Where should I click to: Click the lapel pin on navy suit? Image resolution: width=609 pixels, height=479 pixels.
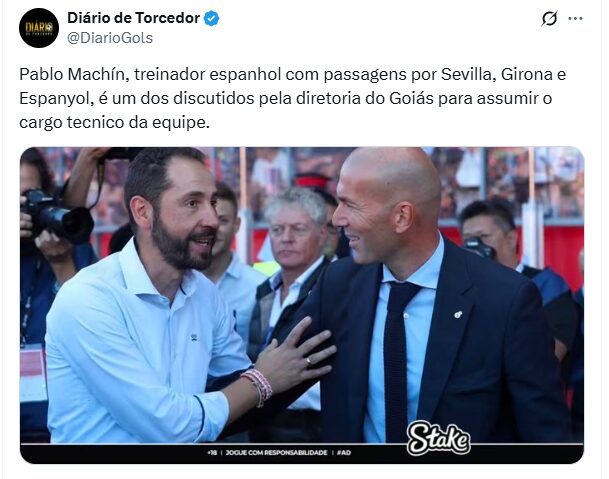[x=458, y=314]
